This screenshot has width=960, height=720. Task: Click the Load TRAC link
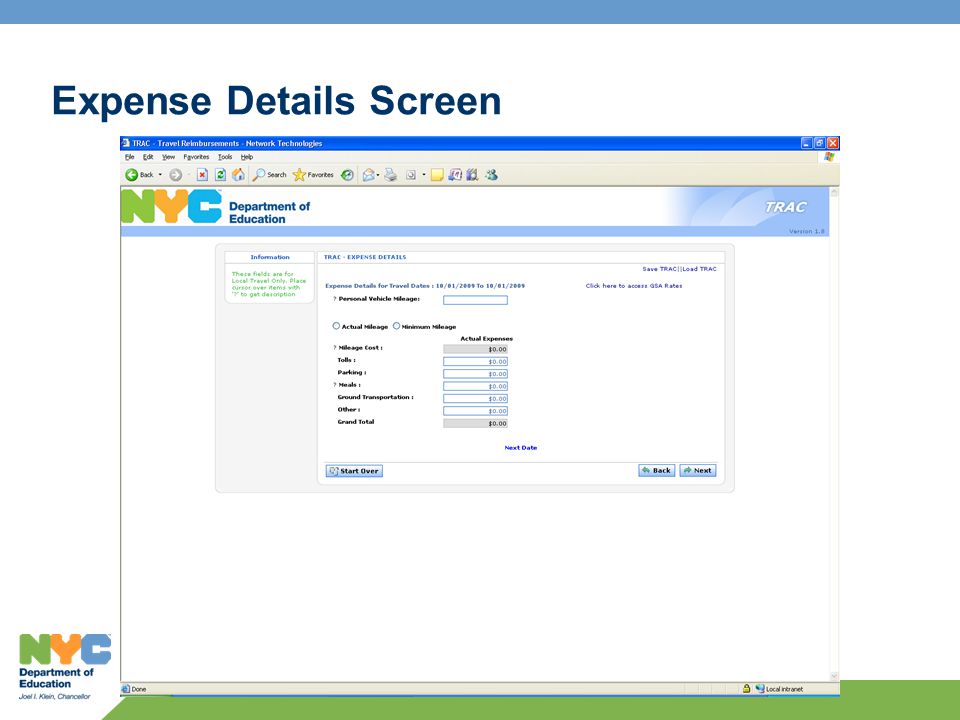[x=699, y=269]
